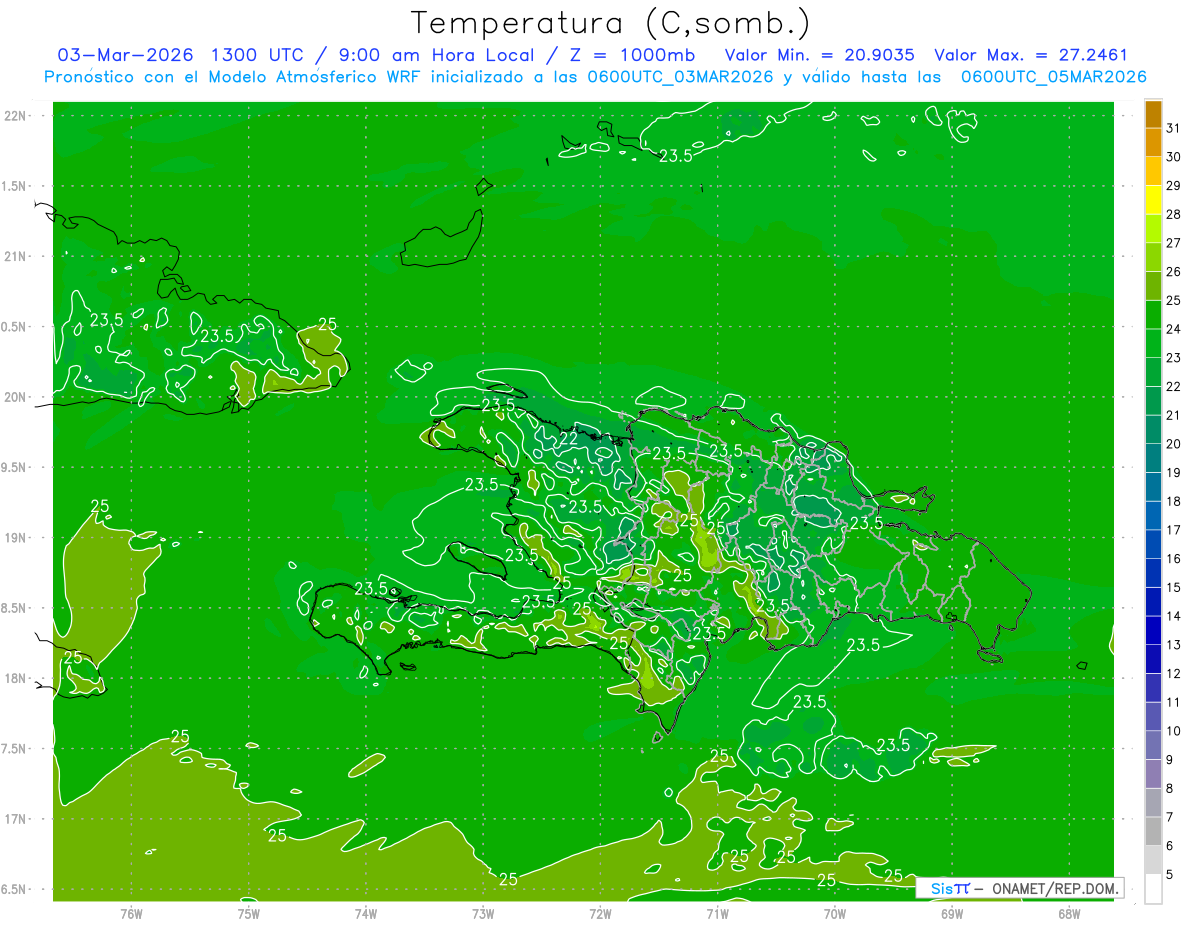Screen dimensions: 1200x927
Task: Click legend color block between 28 and 29
Action: (x=1153, y=199)
